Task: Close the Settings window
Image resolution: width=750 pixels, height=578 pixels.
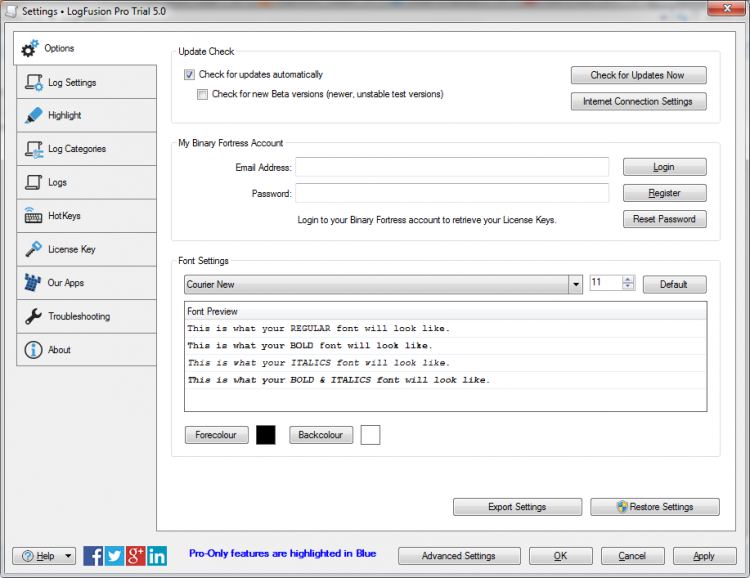Action: click(728, 8)
